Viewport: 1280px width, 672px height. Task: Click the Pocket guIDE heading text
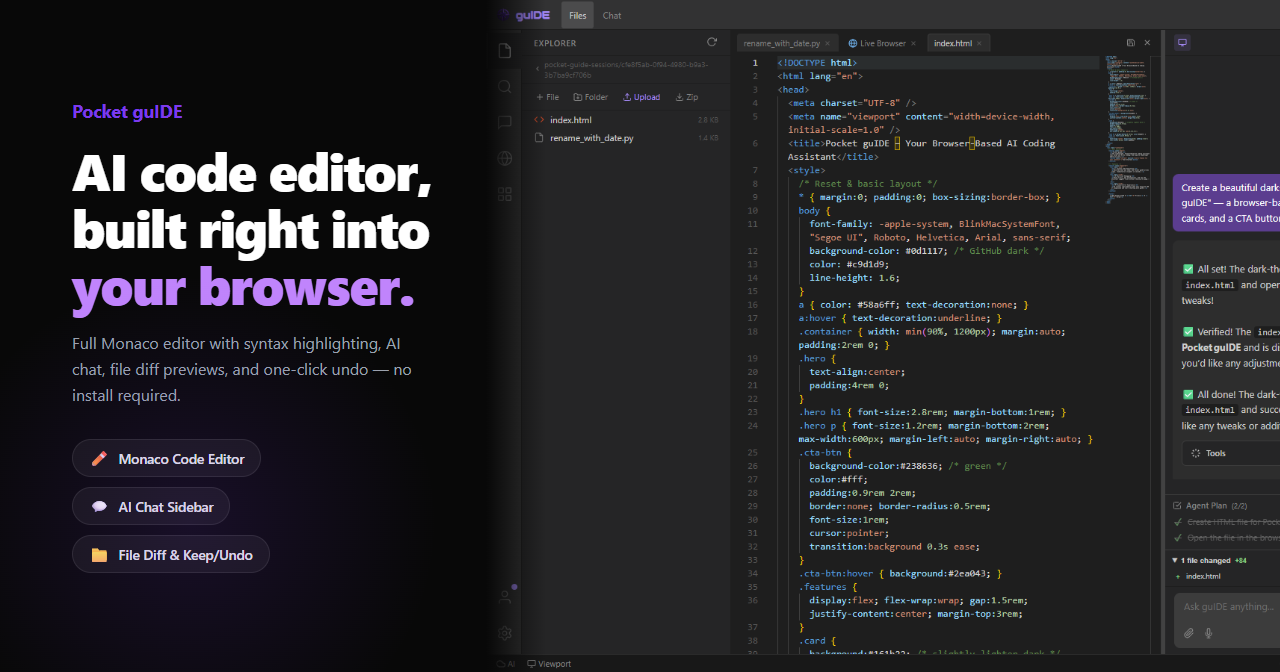(x=127, y=112)
